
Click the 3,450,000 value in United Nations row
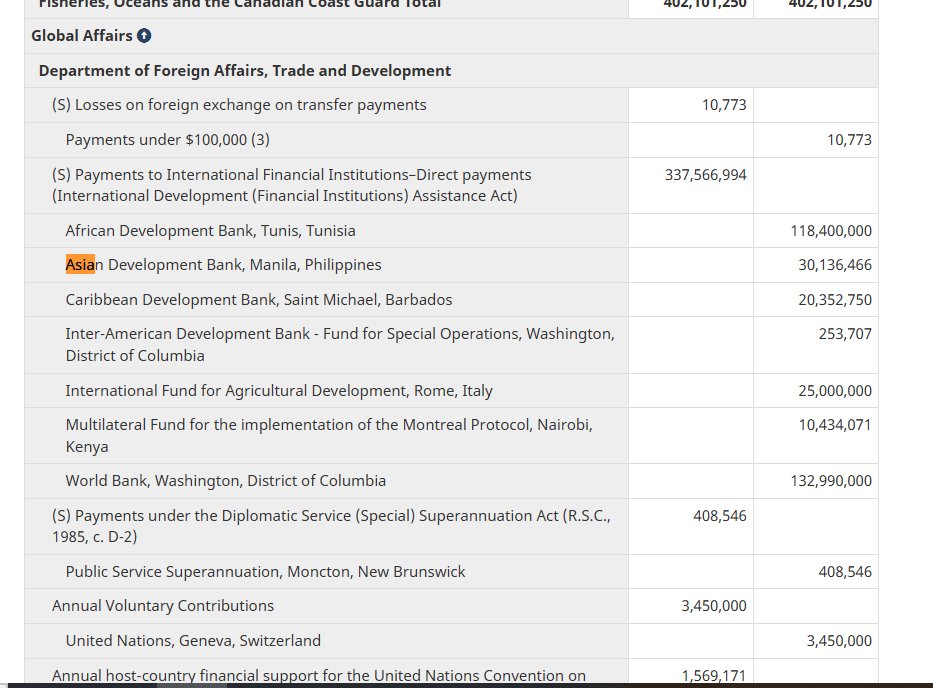tap(839, 641)
